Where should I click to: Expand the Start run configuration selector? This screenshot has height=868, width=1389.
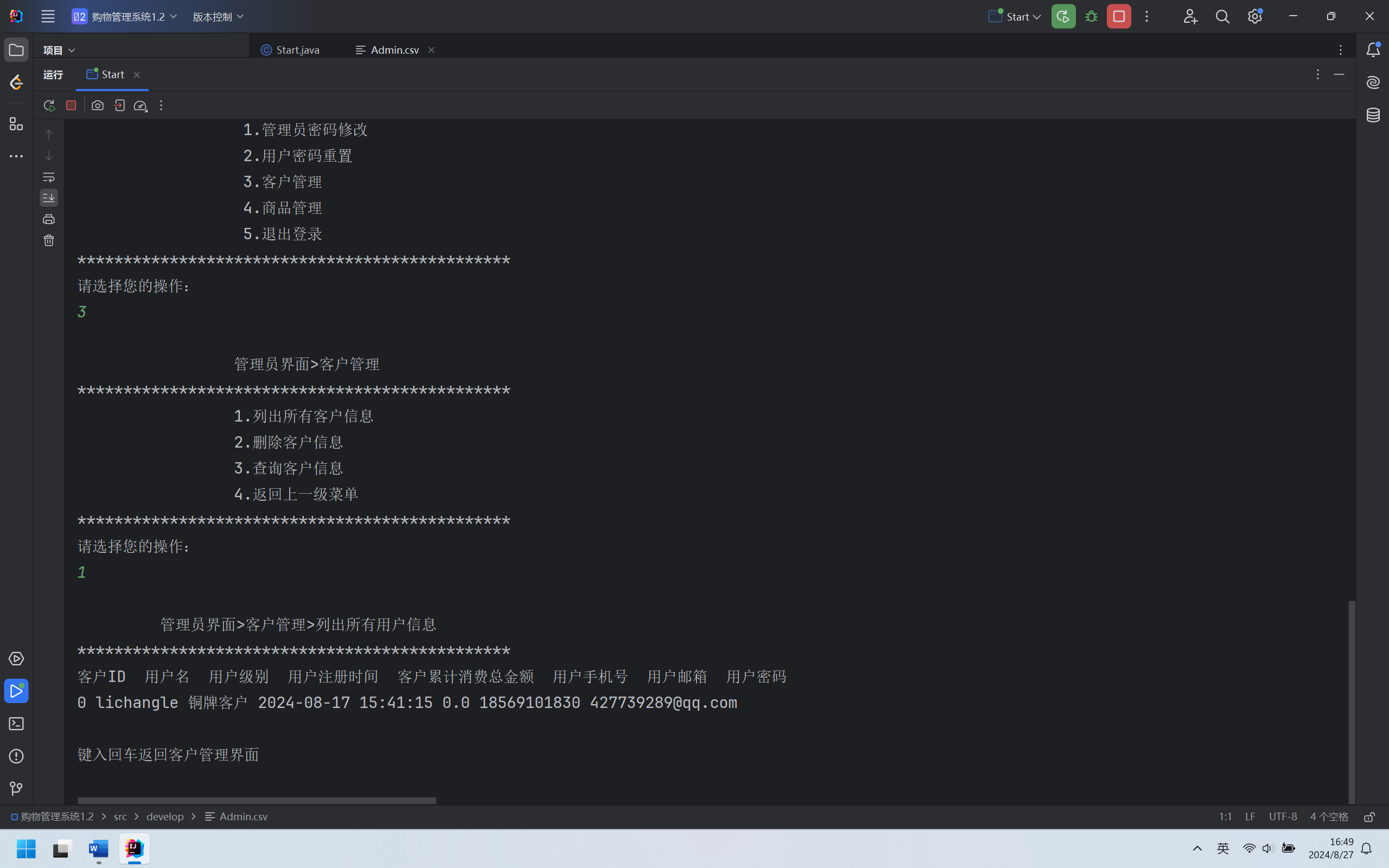point(1015,17)
